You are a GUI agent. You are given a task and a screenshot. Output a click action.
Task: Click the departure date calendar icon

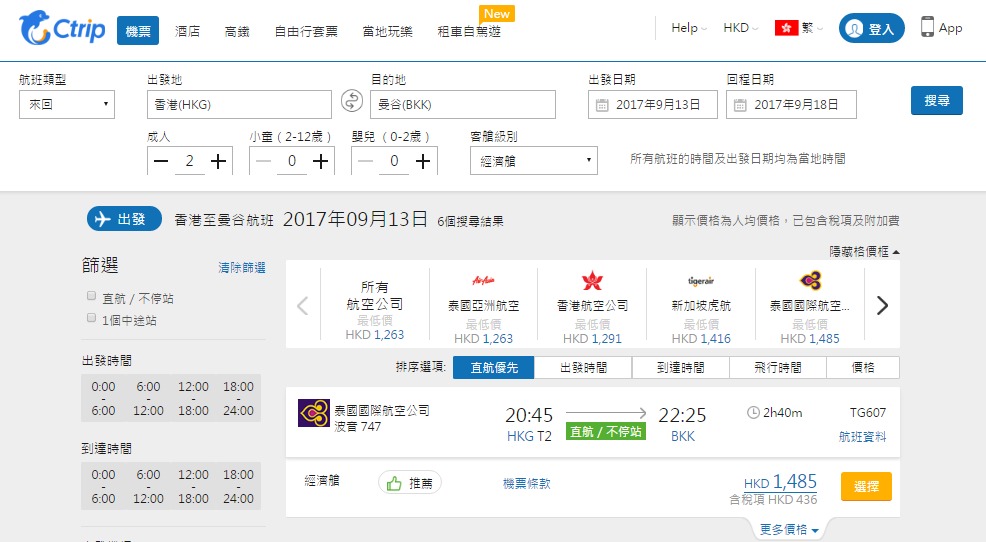click(x=602, y=105)
